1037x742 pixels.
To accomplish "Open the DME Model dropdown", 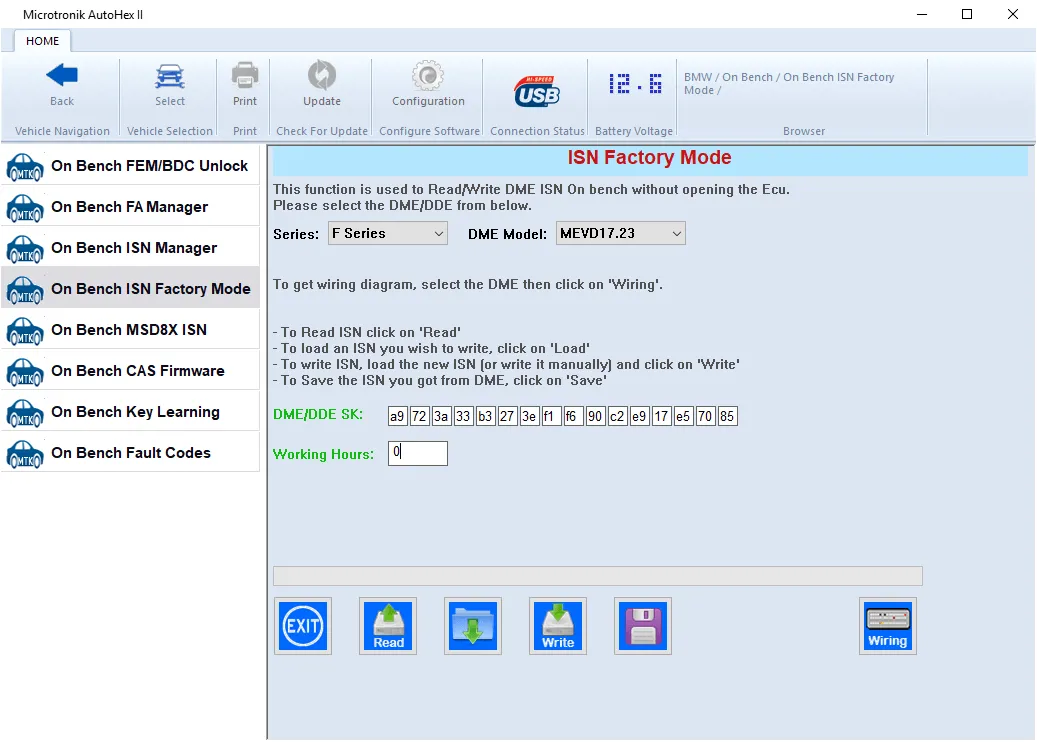I will 620,233.
